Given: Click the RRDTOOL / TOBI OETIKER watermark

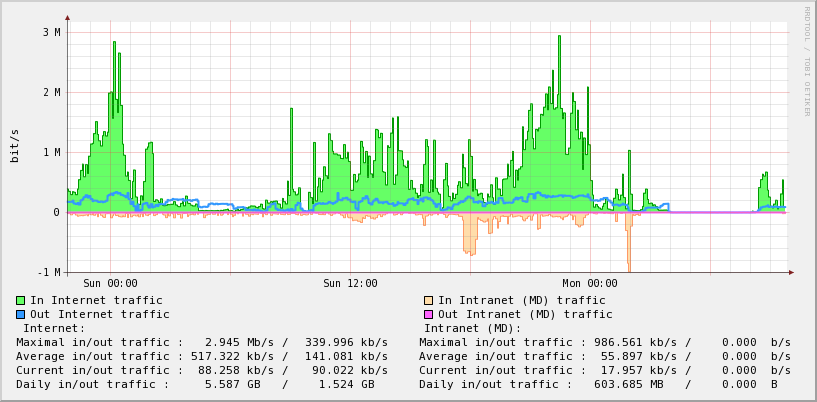Looking at the screenshot, I should pyautogui.click(x=806, y=62).
